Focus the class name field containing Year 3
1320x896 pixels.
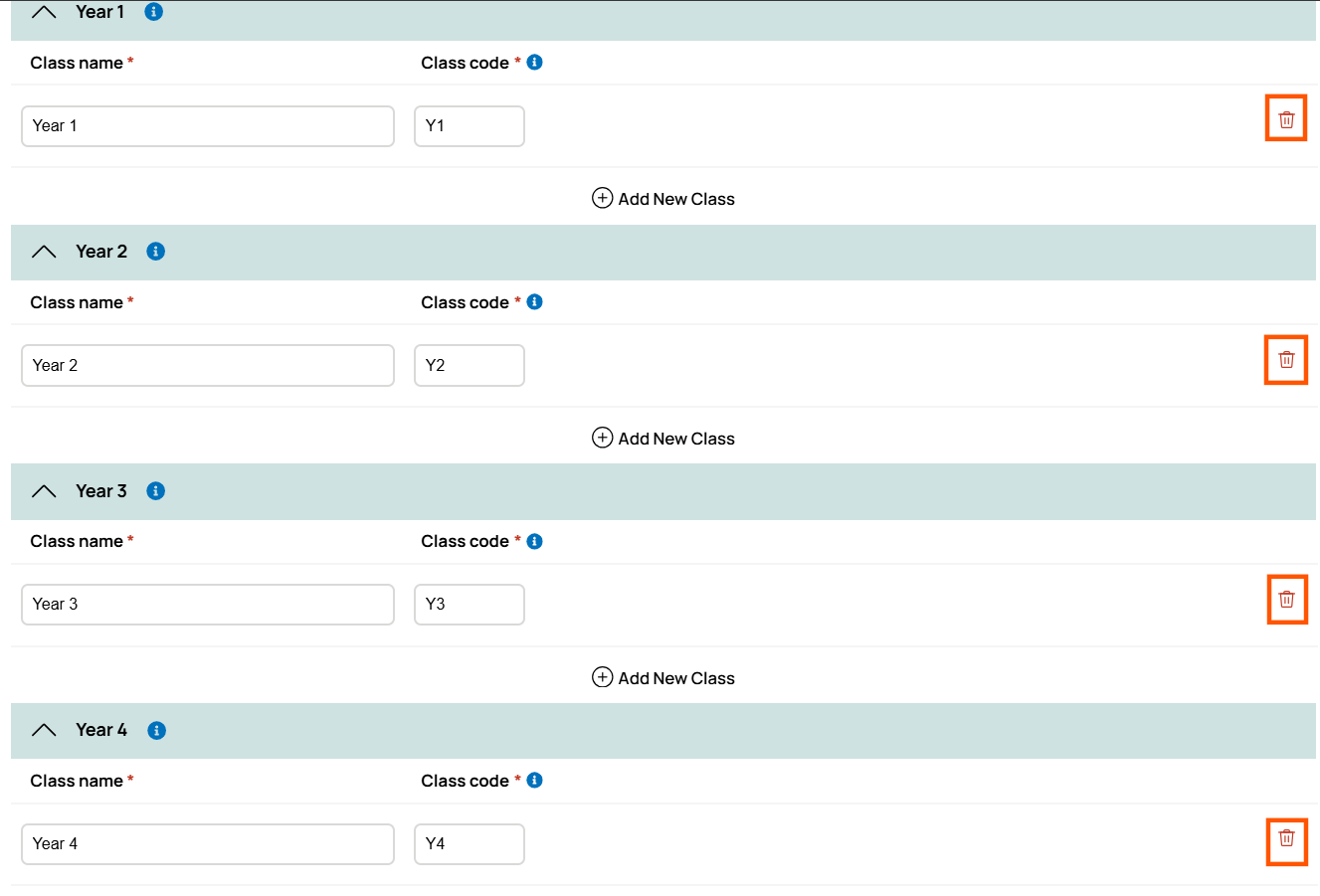tap(208, 605)
